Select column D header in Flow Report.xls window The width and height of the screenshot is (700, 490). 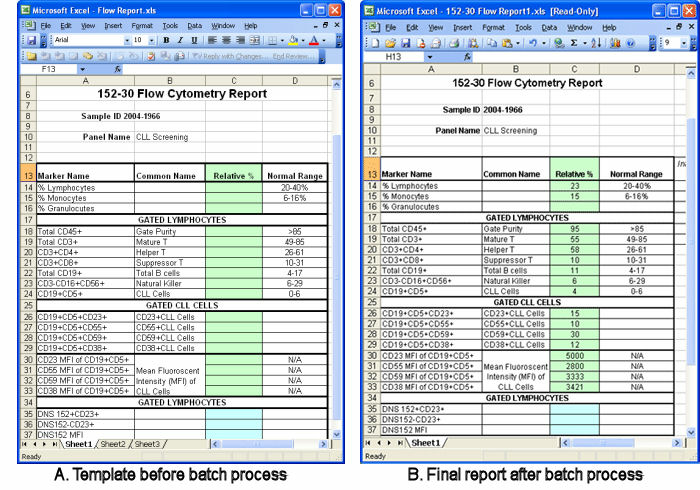(293, 81)
